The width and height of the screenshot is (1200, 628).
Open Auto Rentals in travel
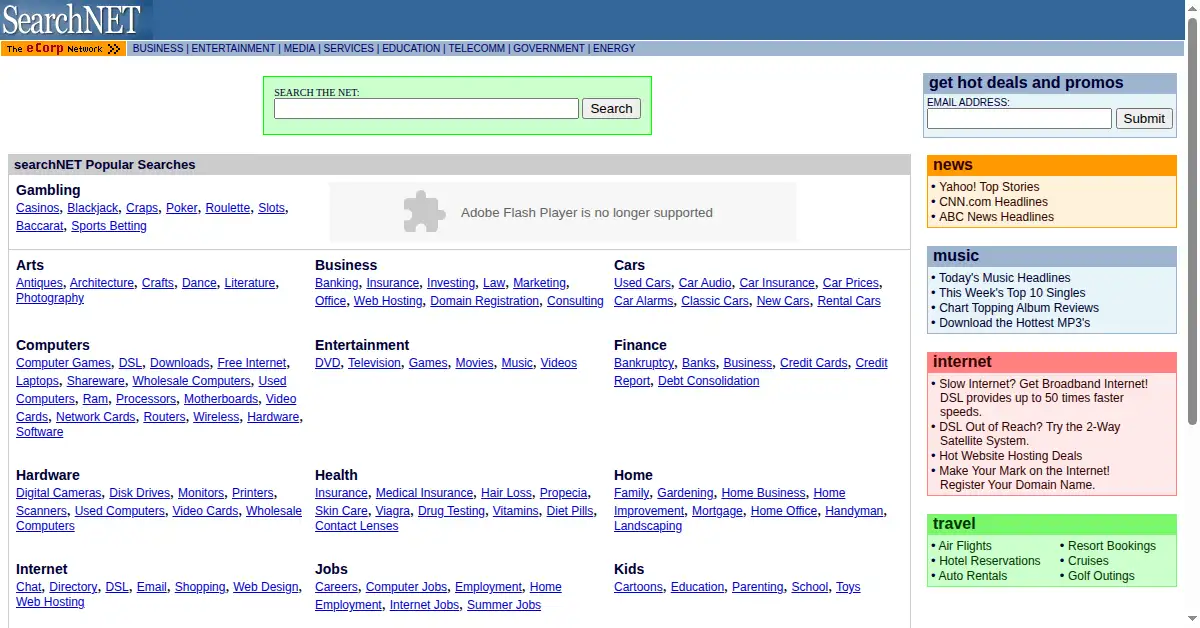click(x=973, y=576)
